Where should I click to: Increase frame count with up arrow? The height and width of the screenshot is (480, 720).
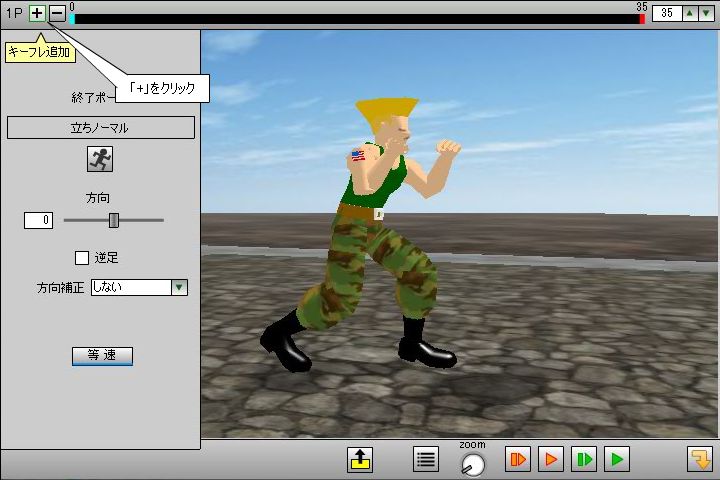[x=690, y=13]
